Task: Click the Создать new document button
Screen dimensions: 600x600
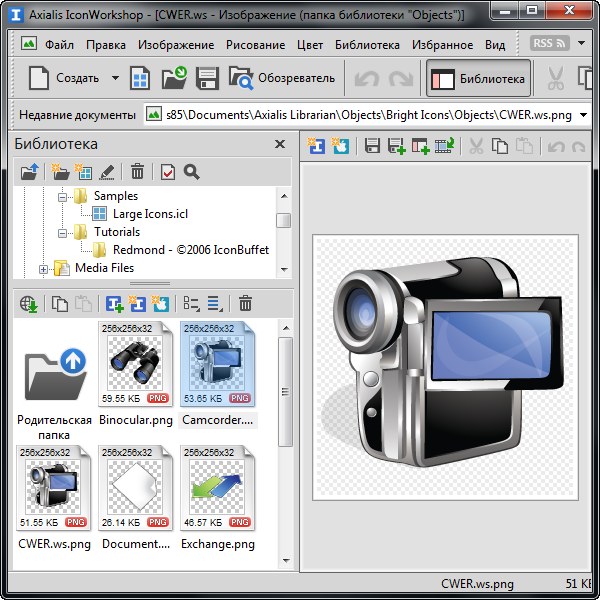Action: point(62,78)
